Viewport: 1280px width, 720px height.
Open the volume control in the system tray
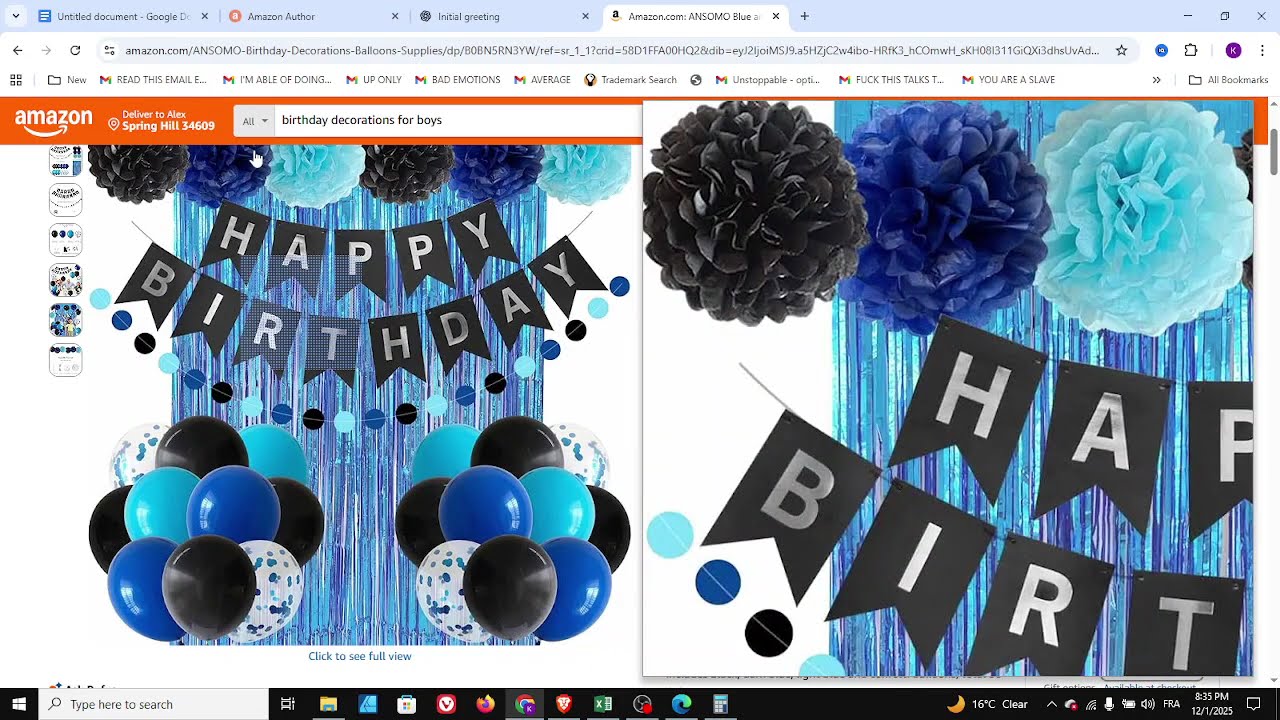[1147, 704]
